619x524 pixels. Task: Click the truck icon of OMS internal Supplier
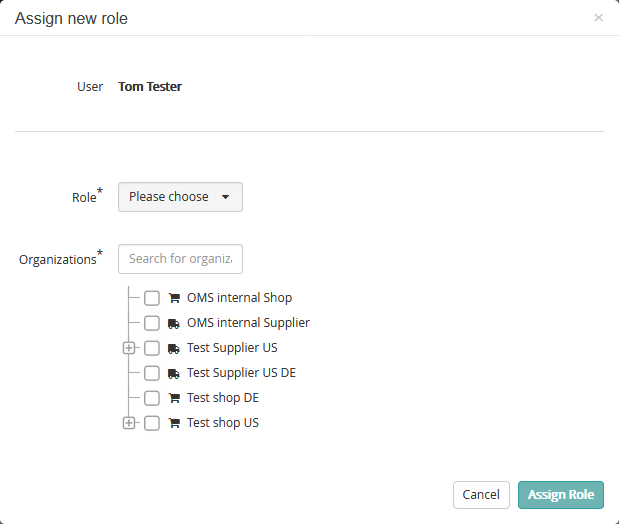[174, 324]
